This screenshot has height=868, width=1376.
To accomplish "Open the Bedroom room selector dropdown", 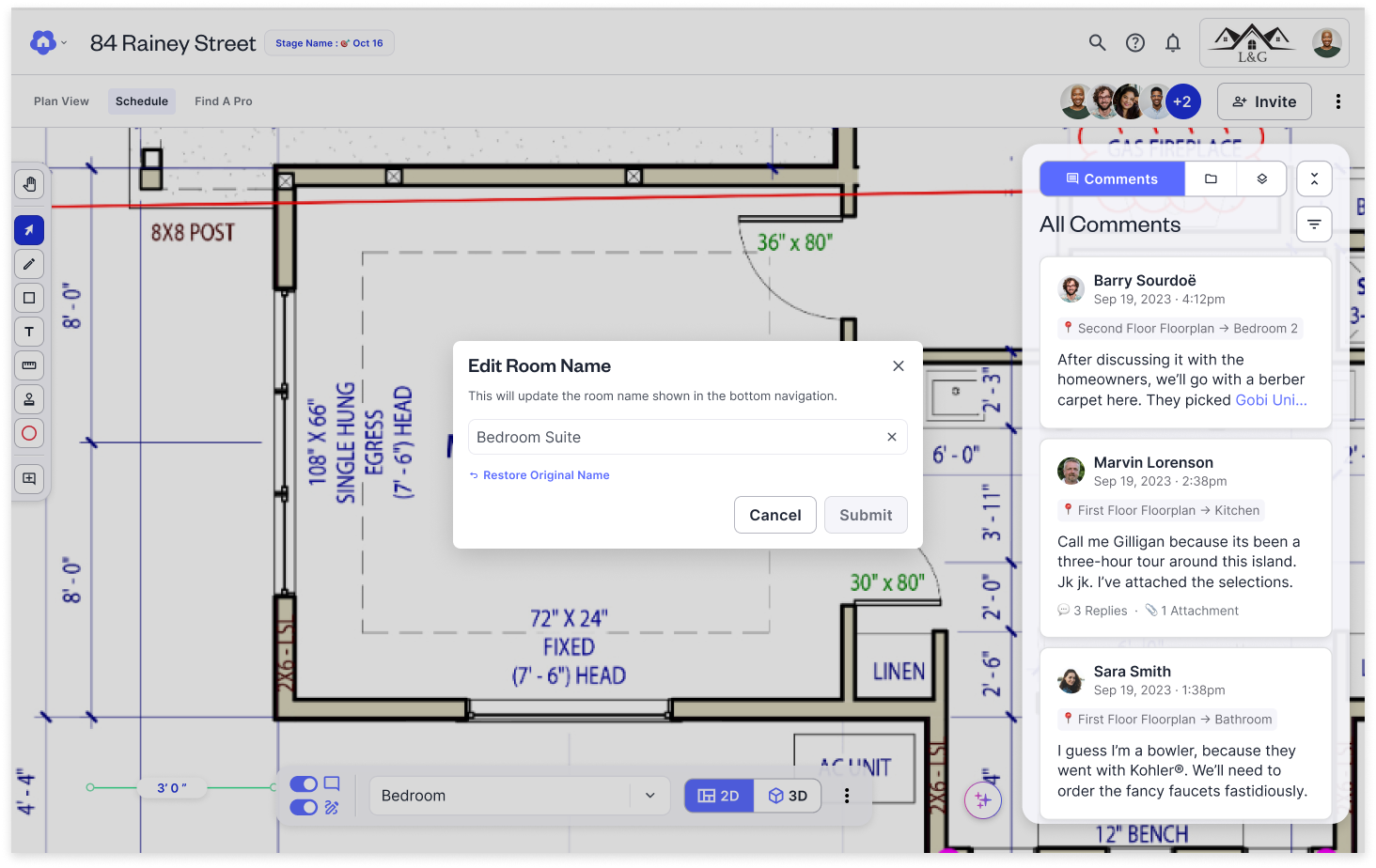I will (520, 796).
